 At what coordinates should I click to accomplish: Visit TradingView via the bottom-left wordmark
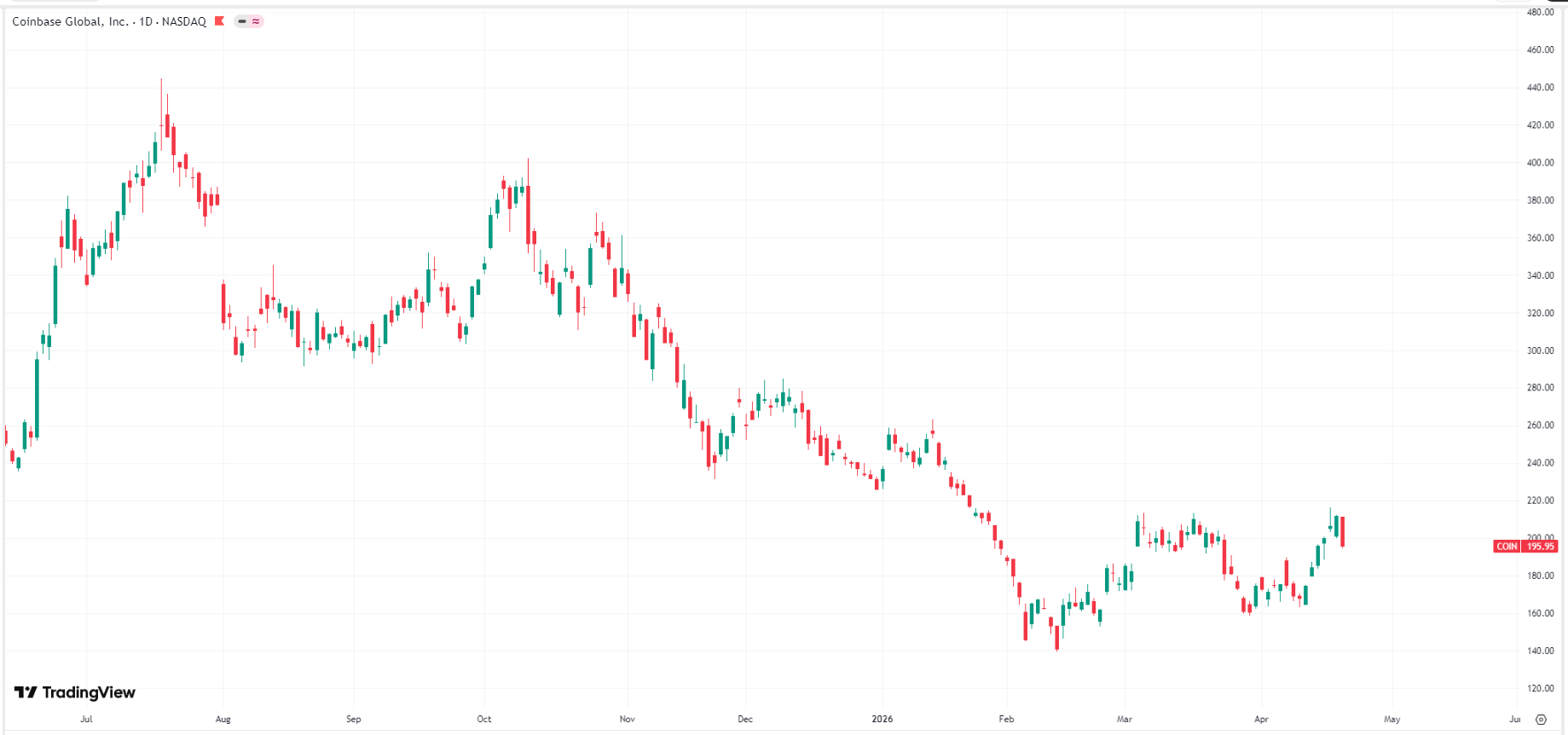coord(72,692)
